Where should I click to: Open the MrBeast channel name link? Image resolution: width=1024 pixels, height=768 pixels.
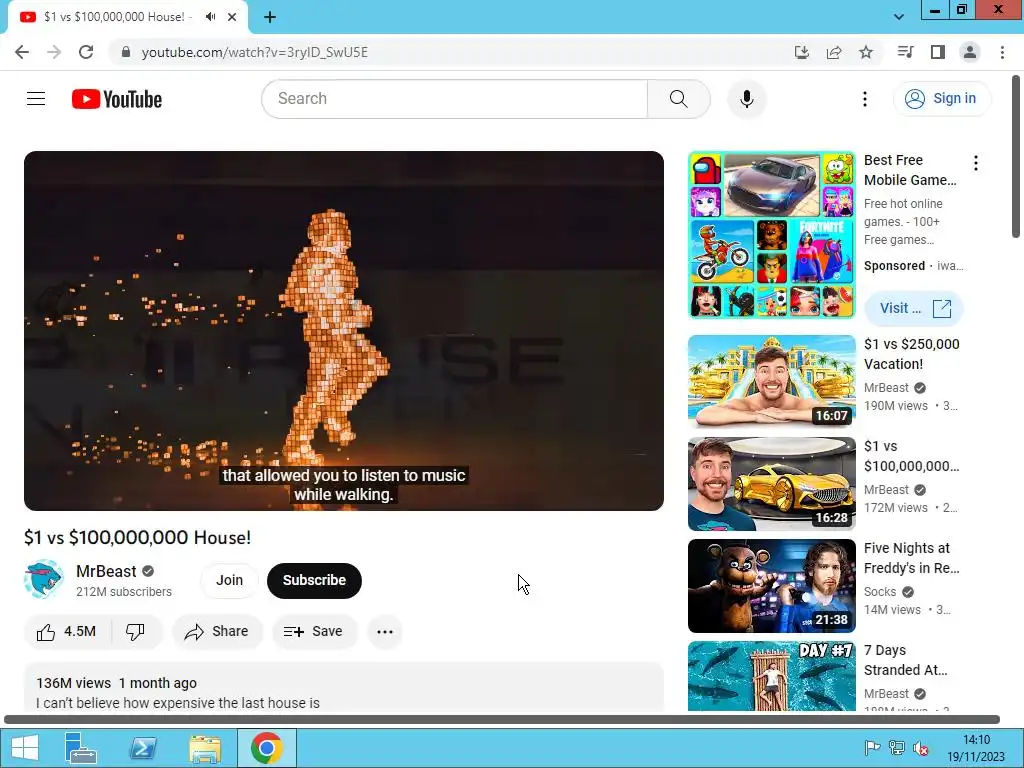106,571
